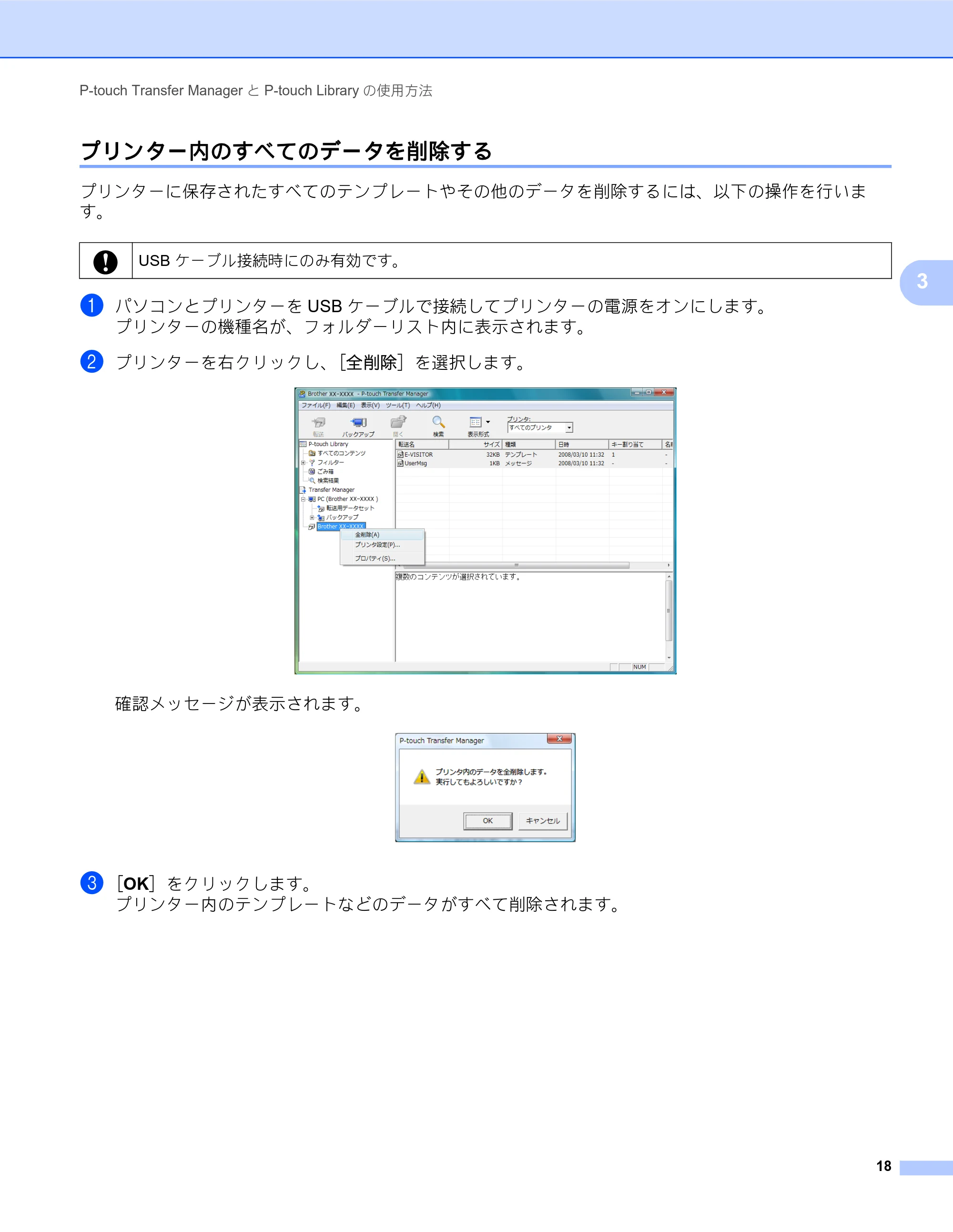Open the ヘルプ(H) menu
This screenshot has height=1232, width=953.
click(428, 405)
